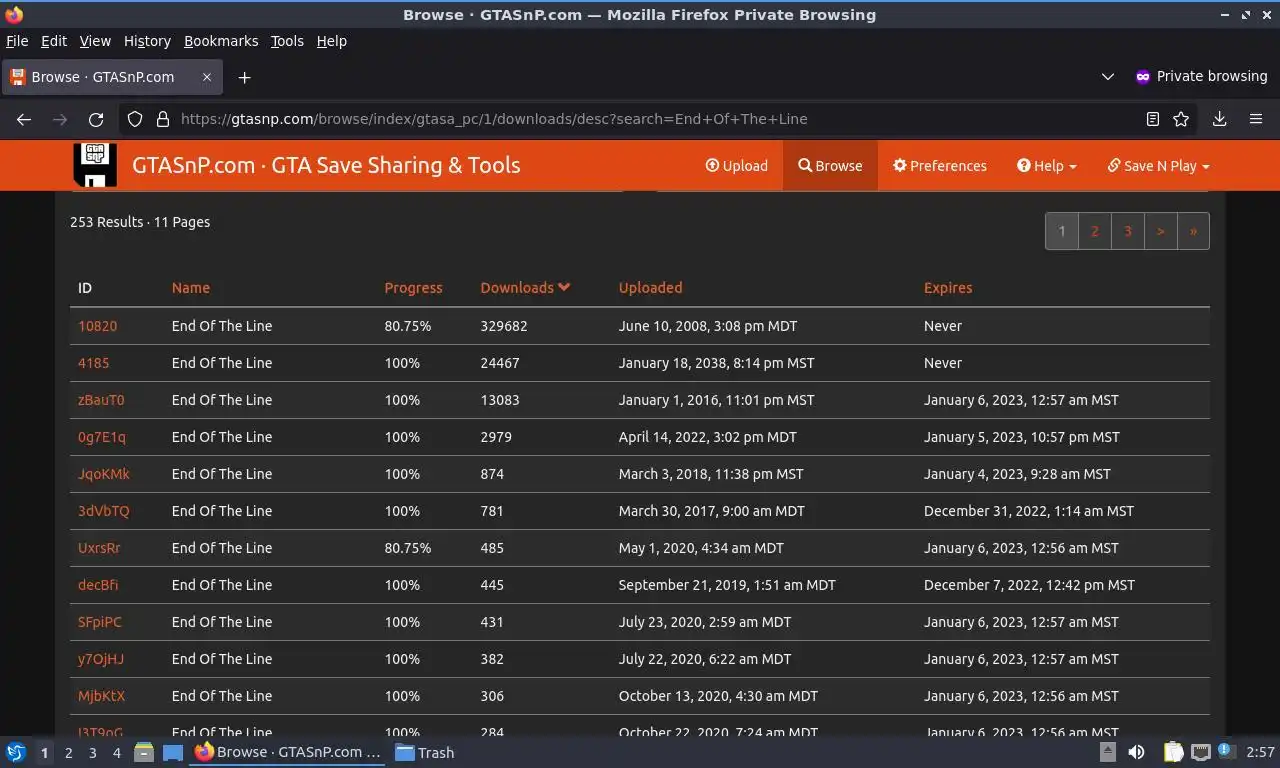The image size is (1280, 768).
Task: Sort the table by Name
Action: point(191,288)
